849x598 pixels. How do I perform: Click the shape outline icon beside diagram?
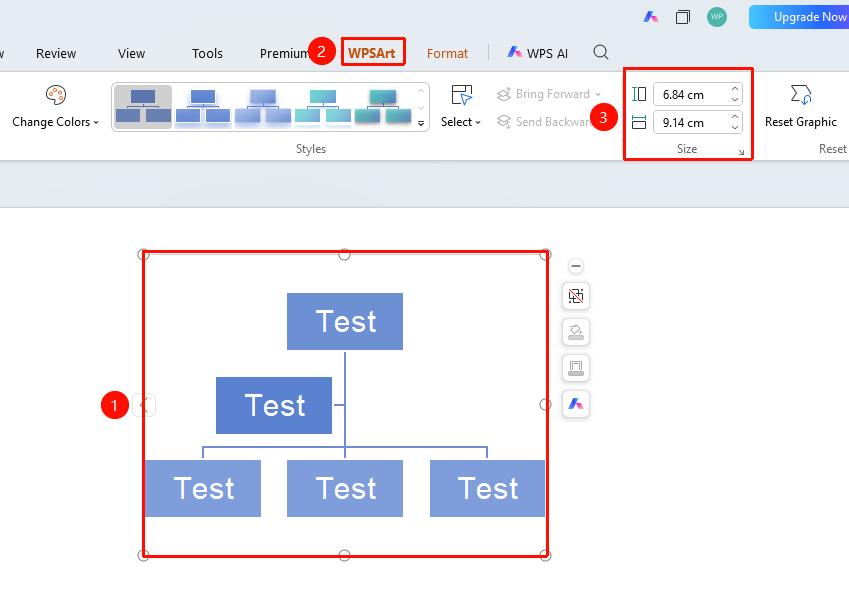[576, 368]
